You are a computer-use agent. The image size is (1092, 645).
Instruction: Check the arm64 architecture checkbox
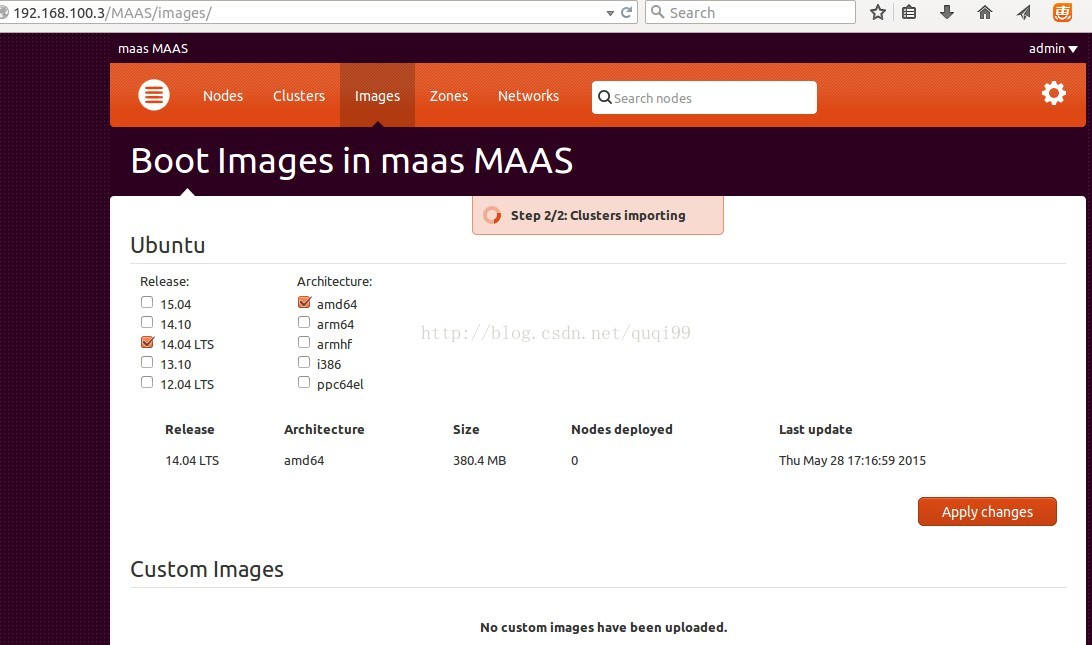[x=304, y=322]
